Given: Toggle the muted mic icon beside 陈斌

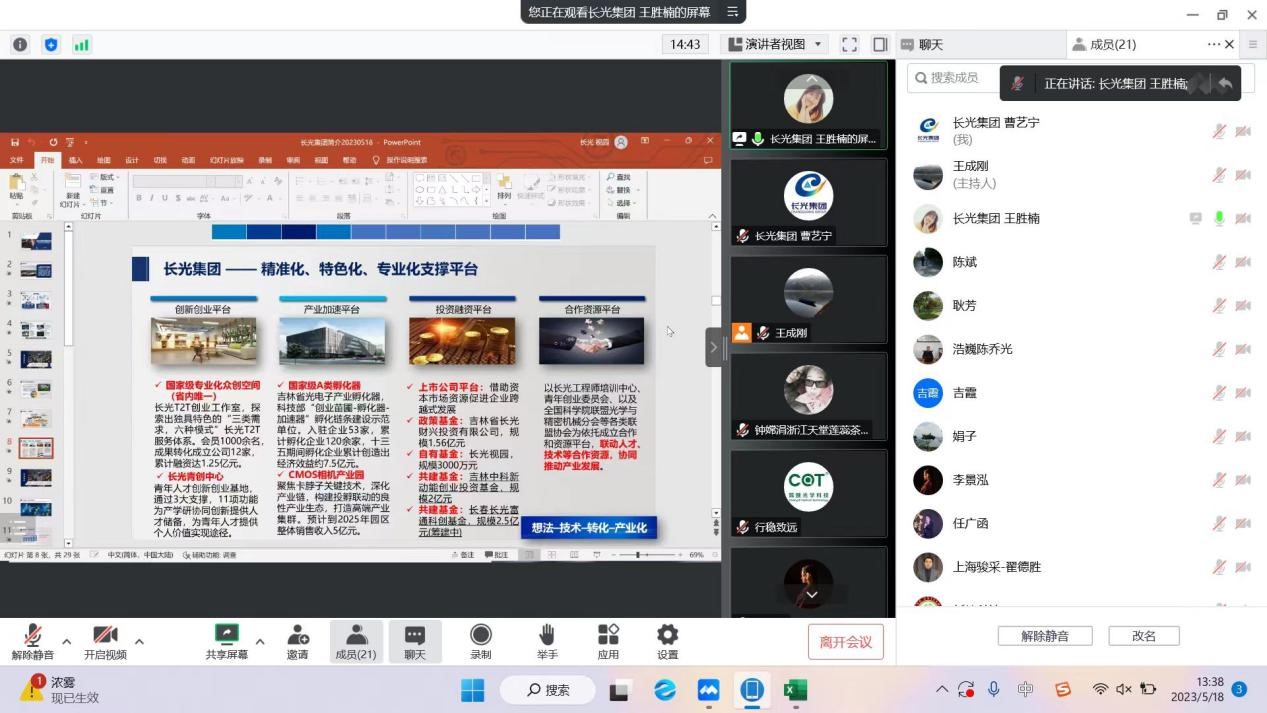Looking at the screenshot, I should (x=1219, y=262).
